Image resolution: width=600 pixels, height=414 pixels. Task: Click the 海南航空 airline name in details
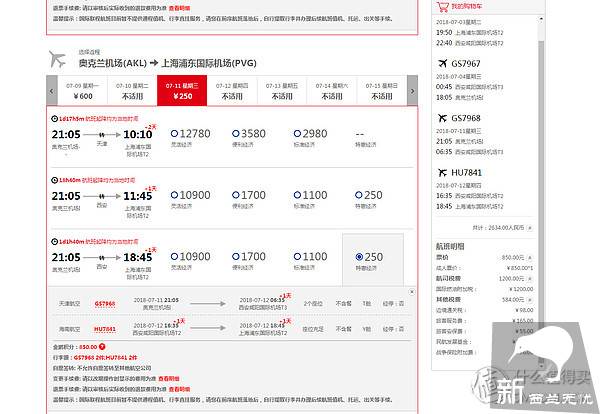[x=69, y=329]
